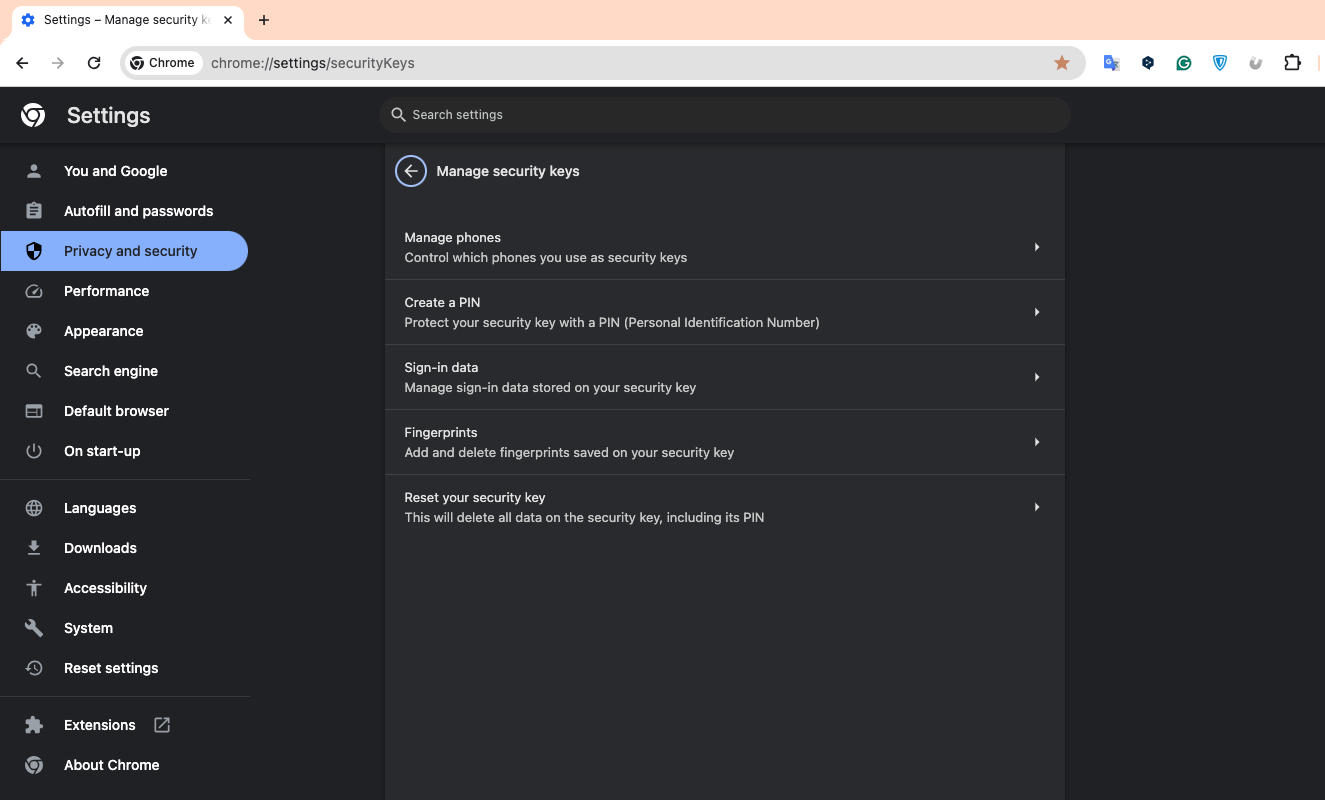Expand the Create a PIN row arrow
The height and width of the screenshot is (800, 1325).
tap(1037, 312)
